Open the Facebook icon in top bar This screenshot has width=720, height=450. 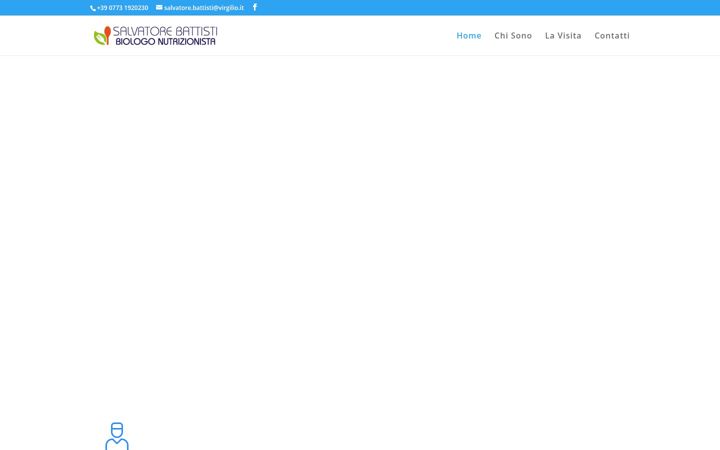pyautogui.click(x=255, y=7)
